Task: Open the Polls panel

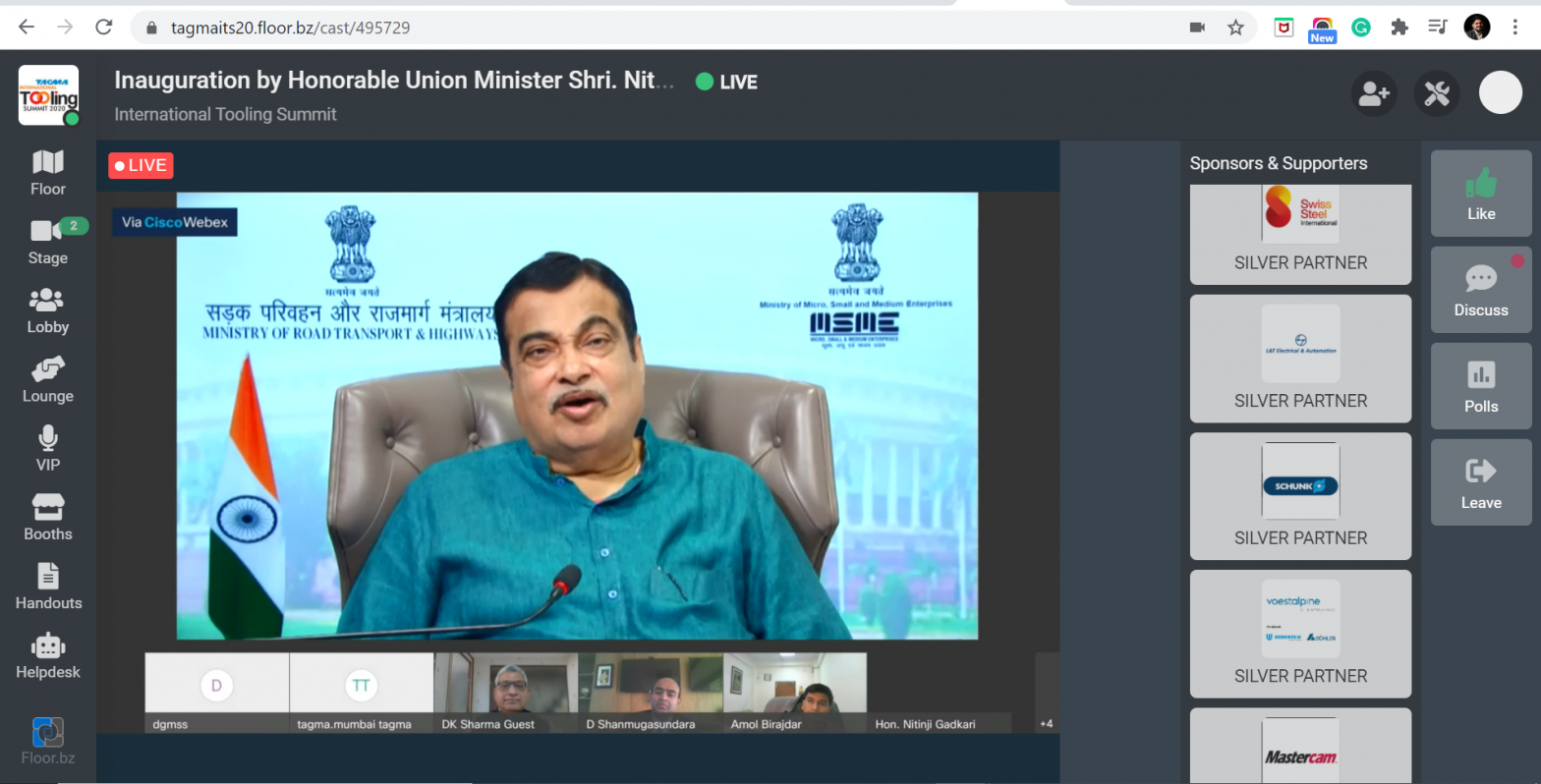Action: coord(1480,386)
